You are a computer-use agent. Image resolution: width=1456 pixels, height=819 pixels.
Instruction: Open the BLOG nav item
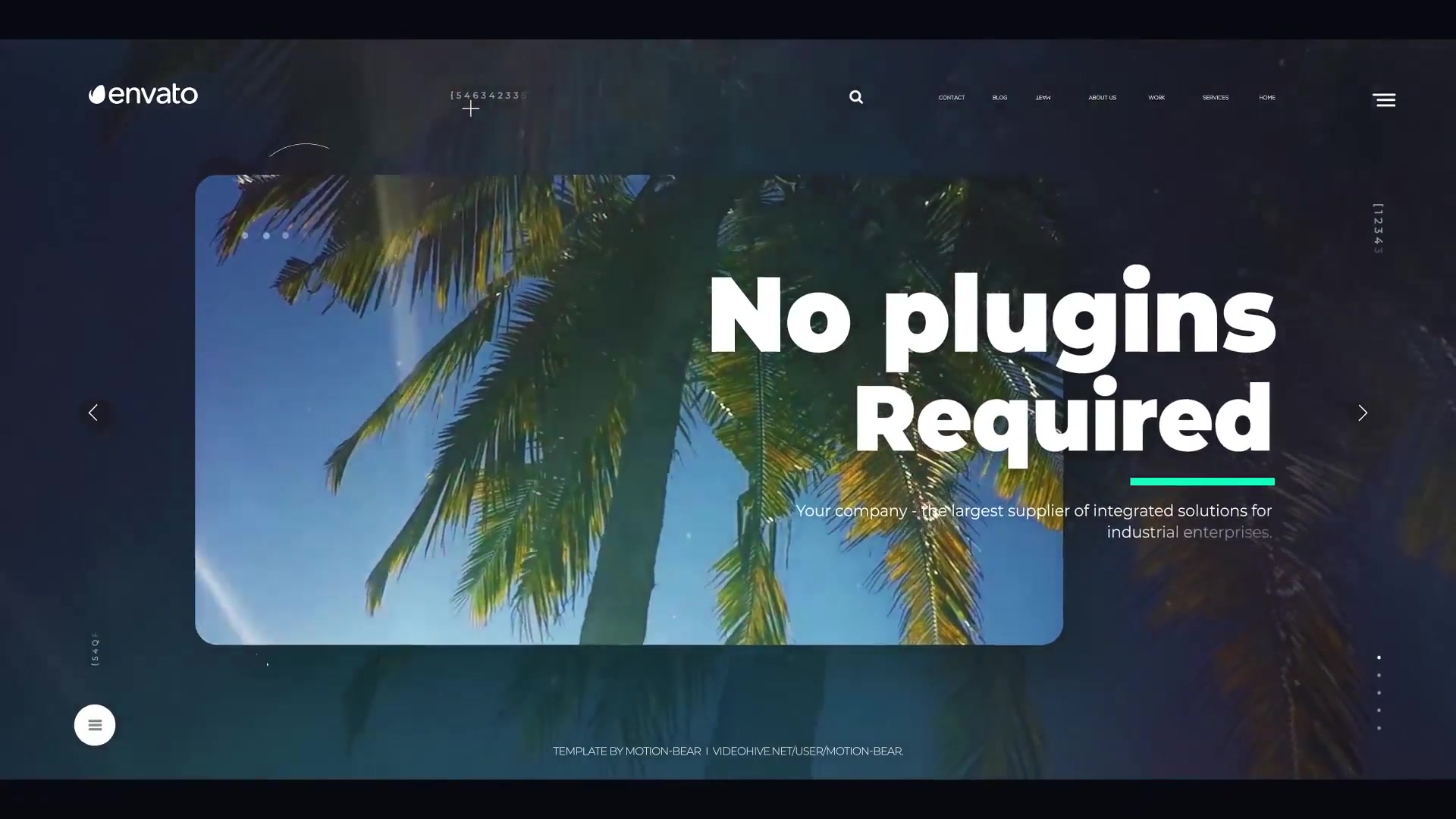[x=999, y=98]
